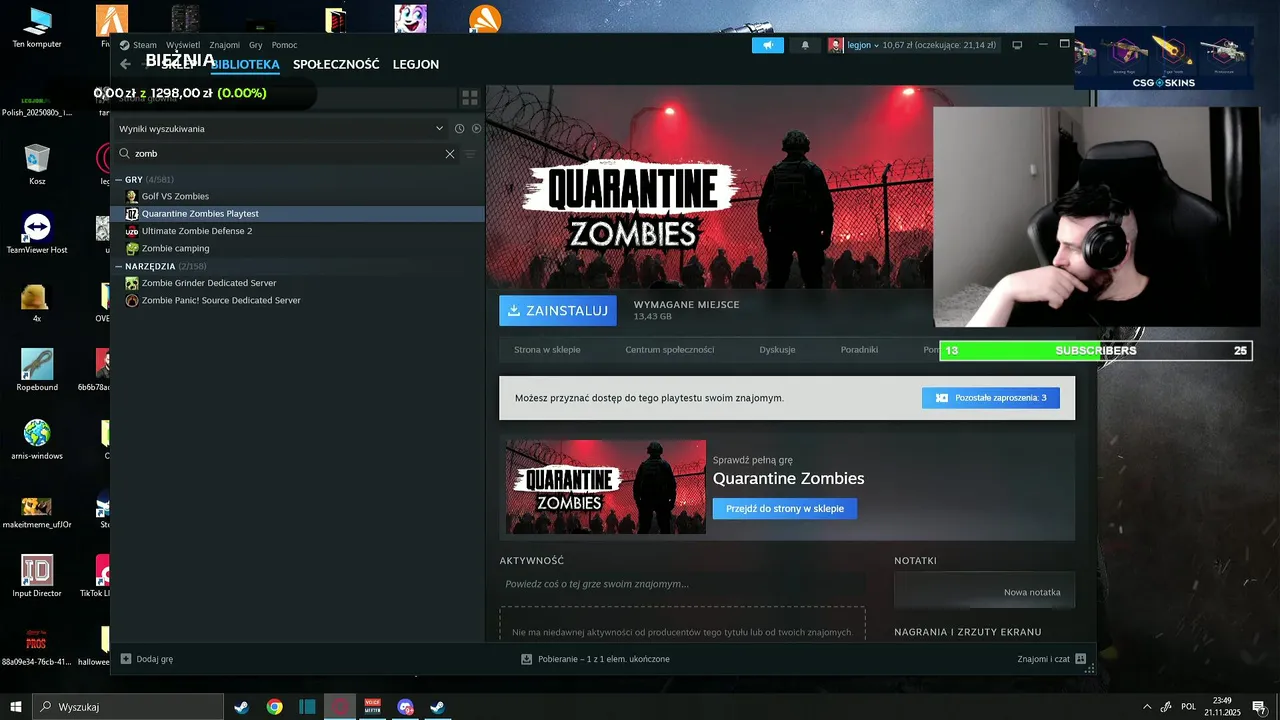Open arnis-windows desktop icon
Image resolution: width=1280 pixels, height=720 pixels.
pyautogui.click(x=37, y=440)
